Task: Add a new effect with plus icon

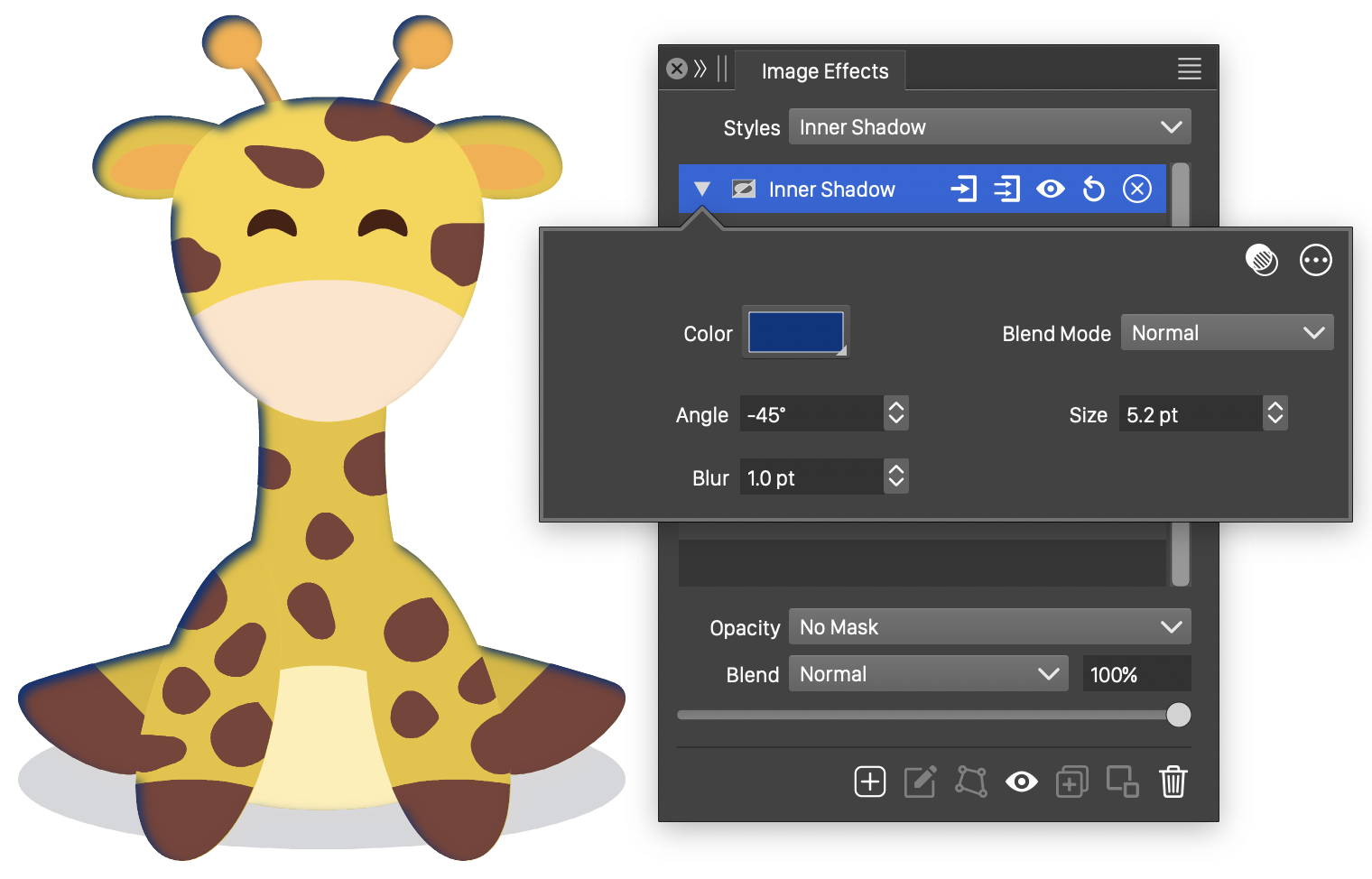Action: (870, 782)
